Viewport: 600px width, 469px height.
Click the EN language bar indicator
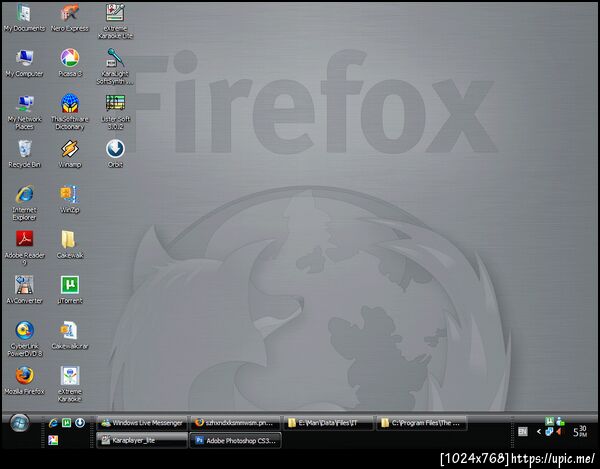click(523, 432)
